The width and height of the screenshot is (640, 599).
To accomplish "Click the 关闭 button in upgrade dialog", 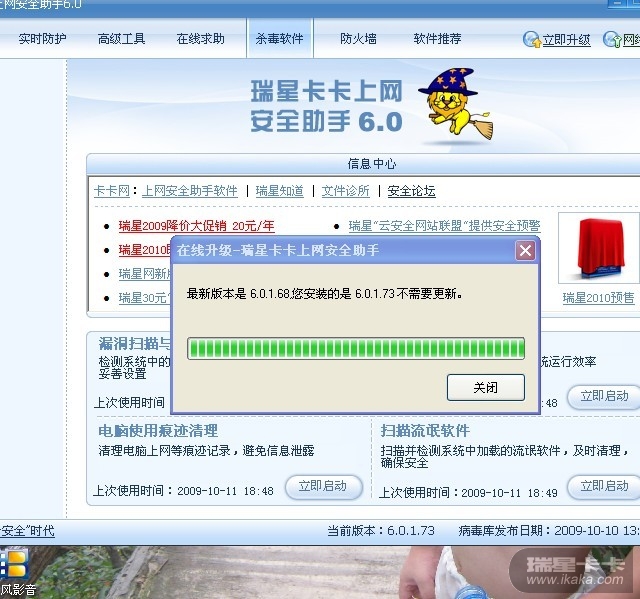I will [x=486, y=387].
